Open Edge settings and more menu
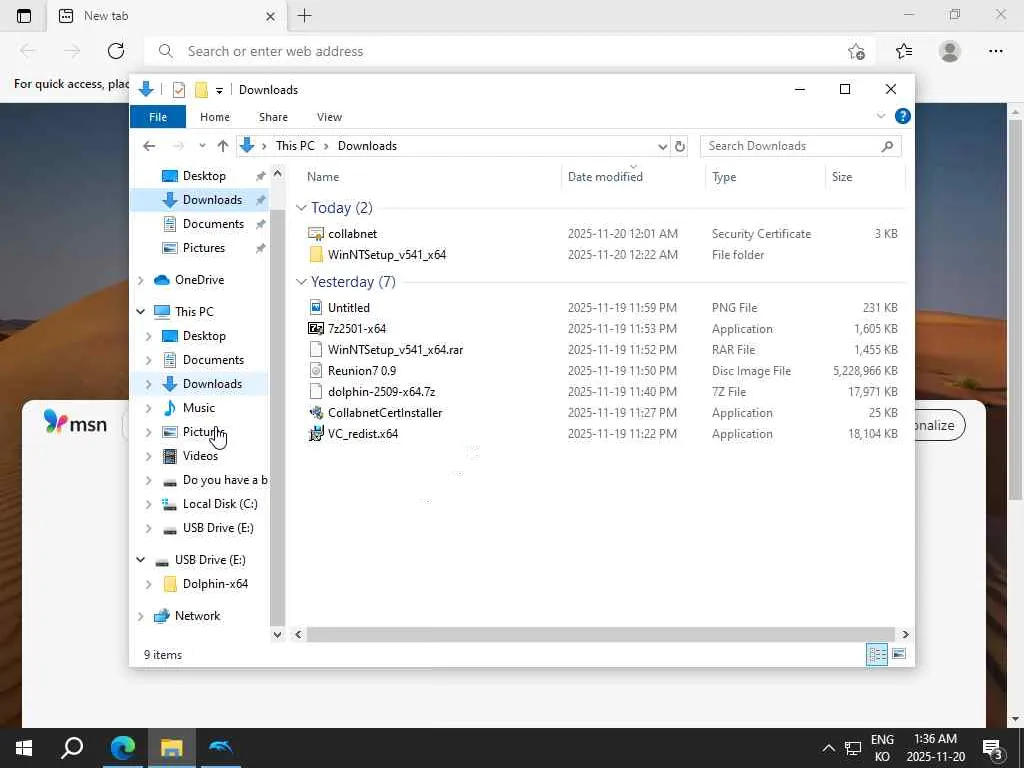Screen dimensions: 1024x768 coord(995,51)
